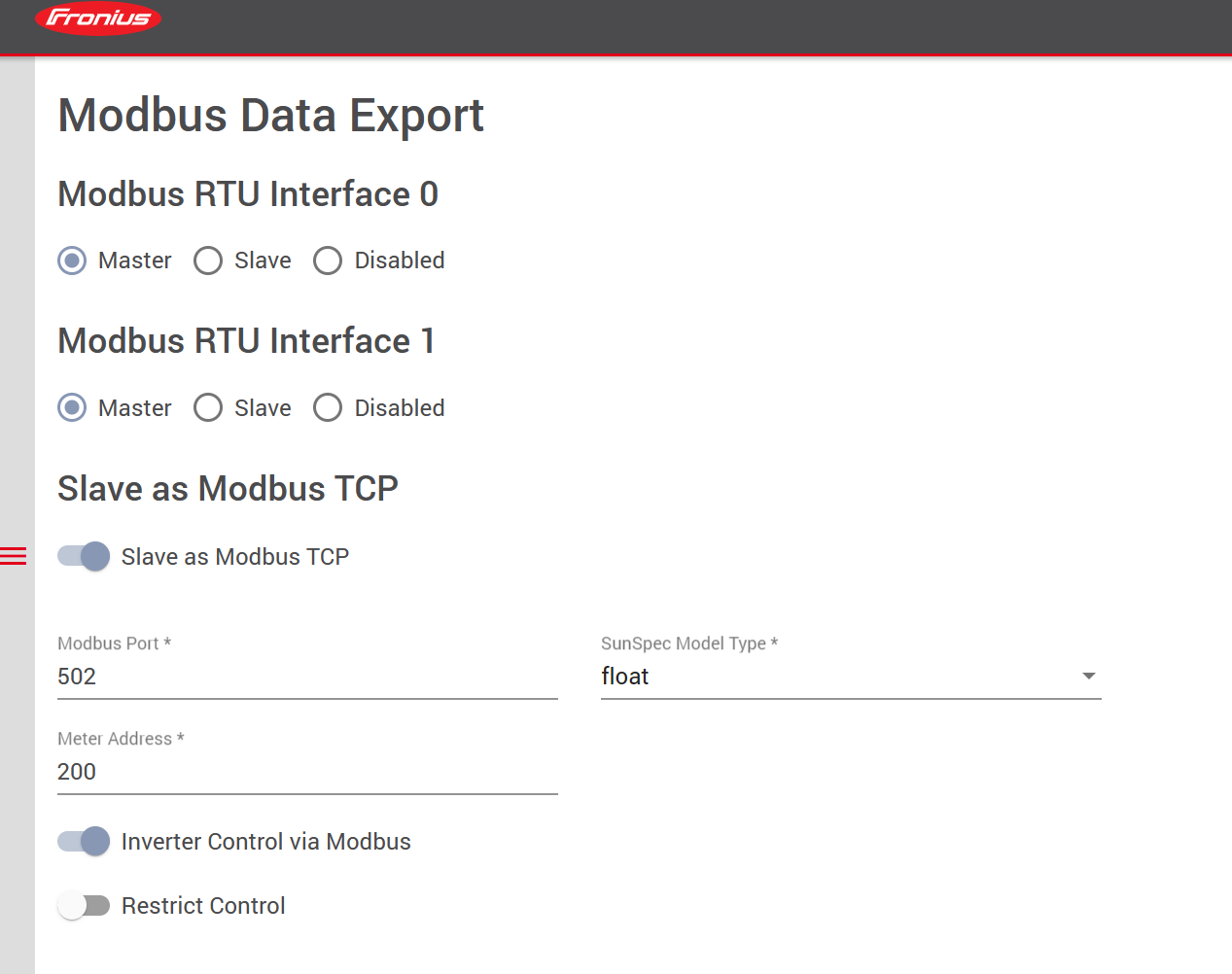Select Slave for Modbus RTU Interface 0
This screenshot has height=974, width=1232.
pos(208,261)
